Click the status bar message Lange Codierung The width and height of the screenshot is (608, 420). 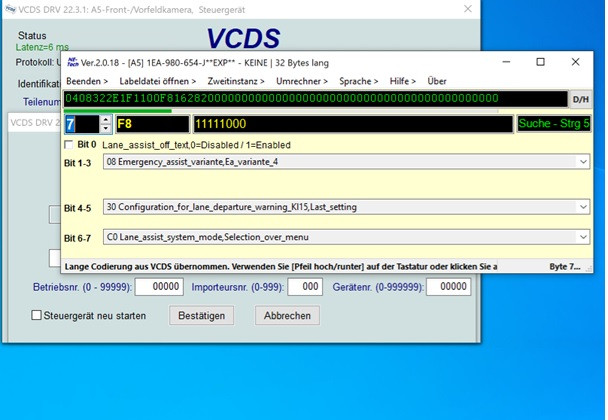click(x=281, y=266)
